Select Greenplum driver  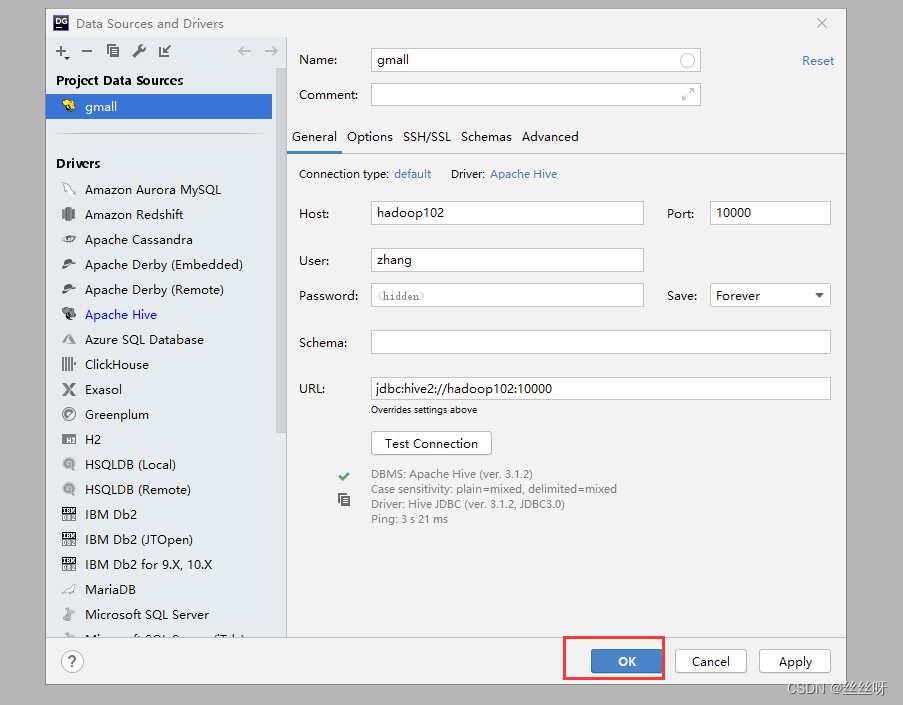pos(116,415)
